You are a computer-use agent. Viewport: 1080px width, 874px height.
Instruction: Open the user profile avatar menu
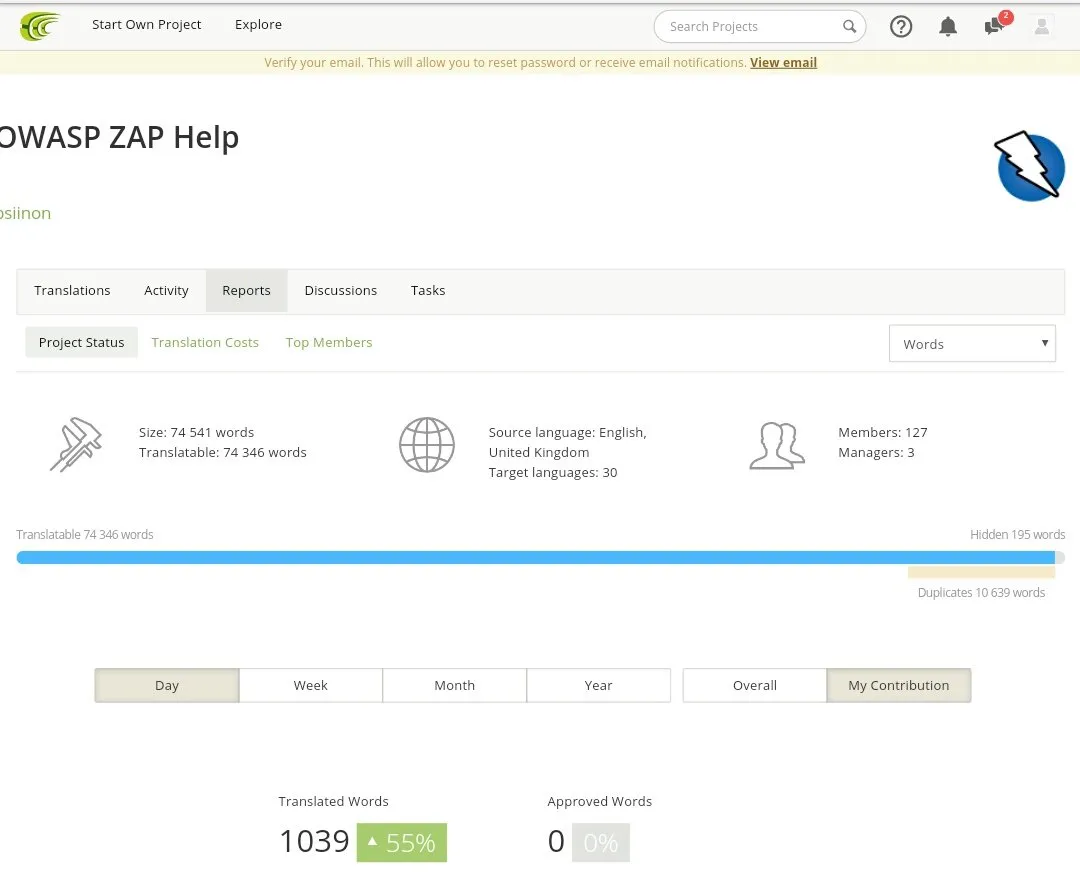tap(1041, 26)
